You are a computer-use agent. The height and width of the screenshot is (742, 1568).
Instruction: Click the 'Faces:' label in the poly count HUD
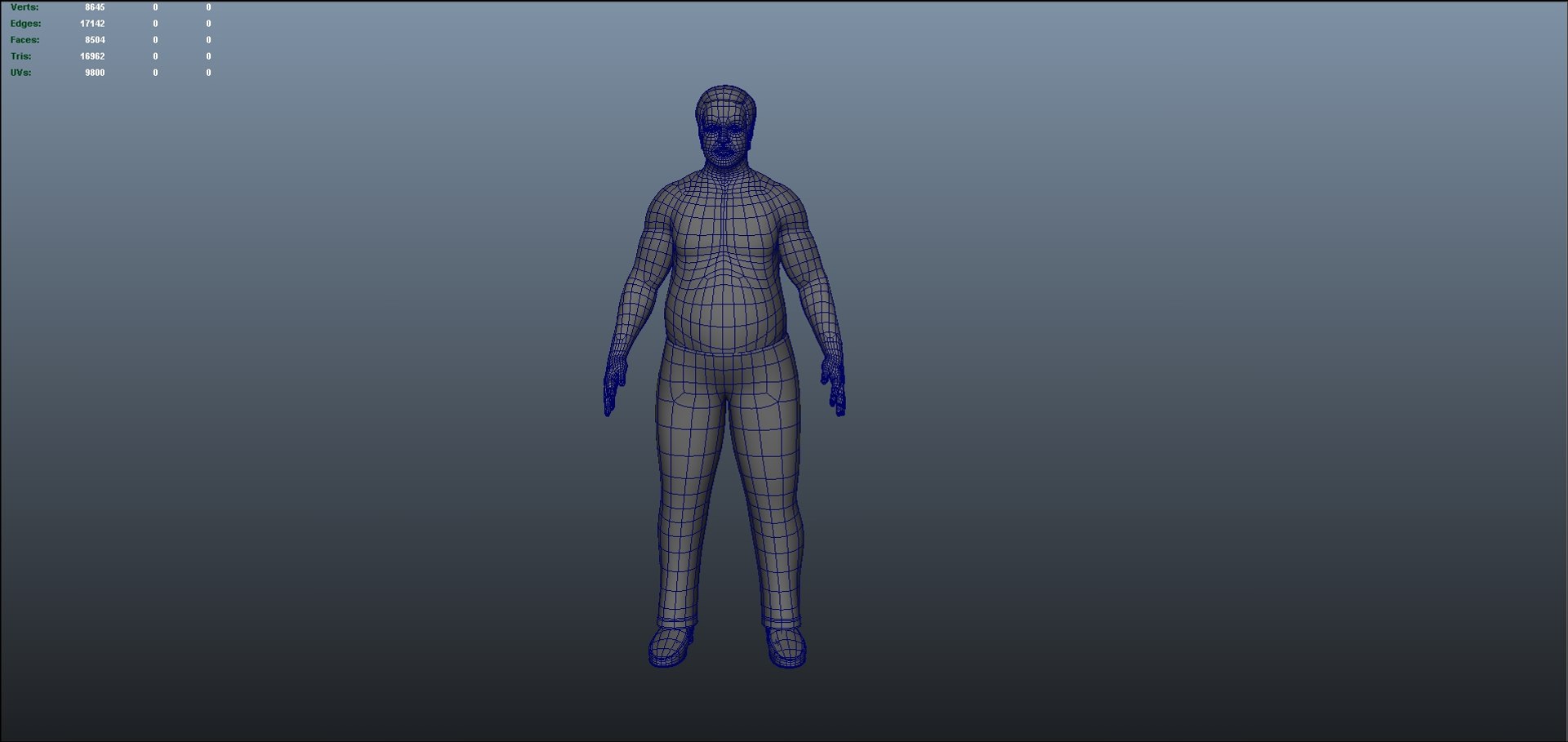coord(25,40)
